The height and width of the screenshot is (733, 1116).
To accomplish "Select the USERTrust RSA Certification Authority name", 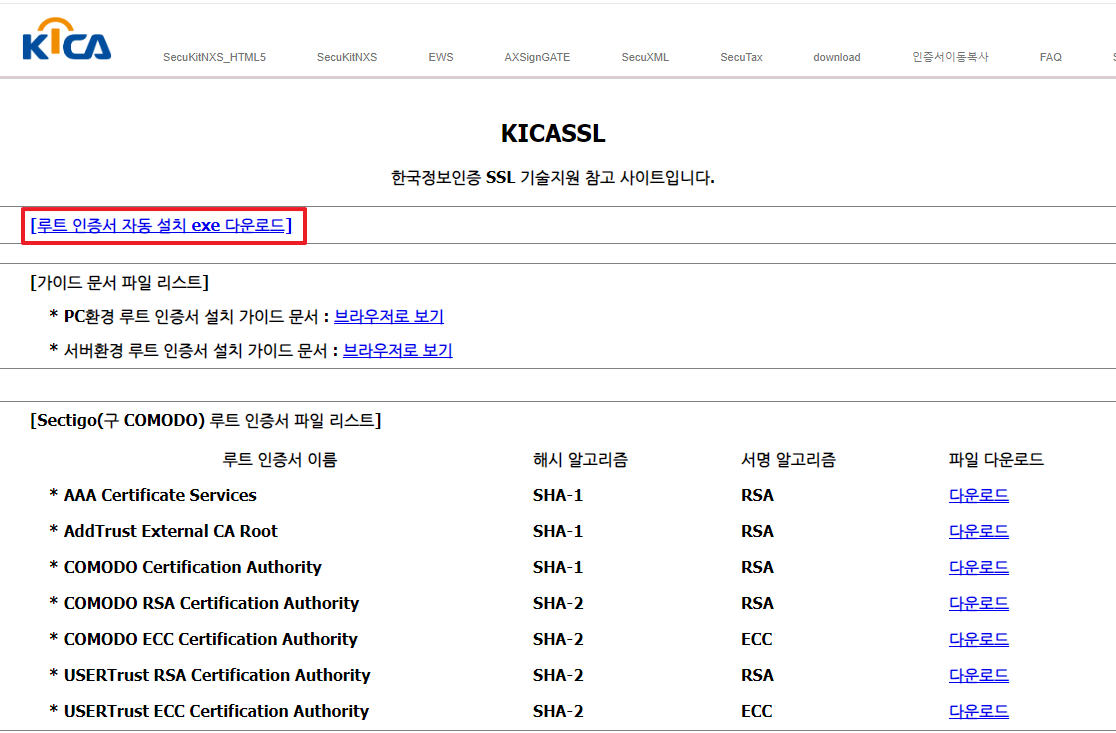I will (217, 675).
